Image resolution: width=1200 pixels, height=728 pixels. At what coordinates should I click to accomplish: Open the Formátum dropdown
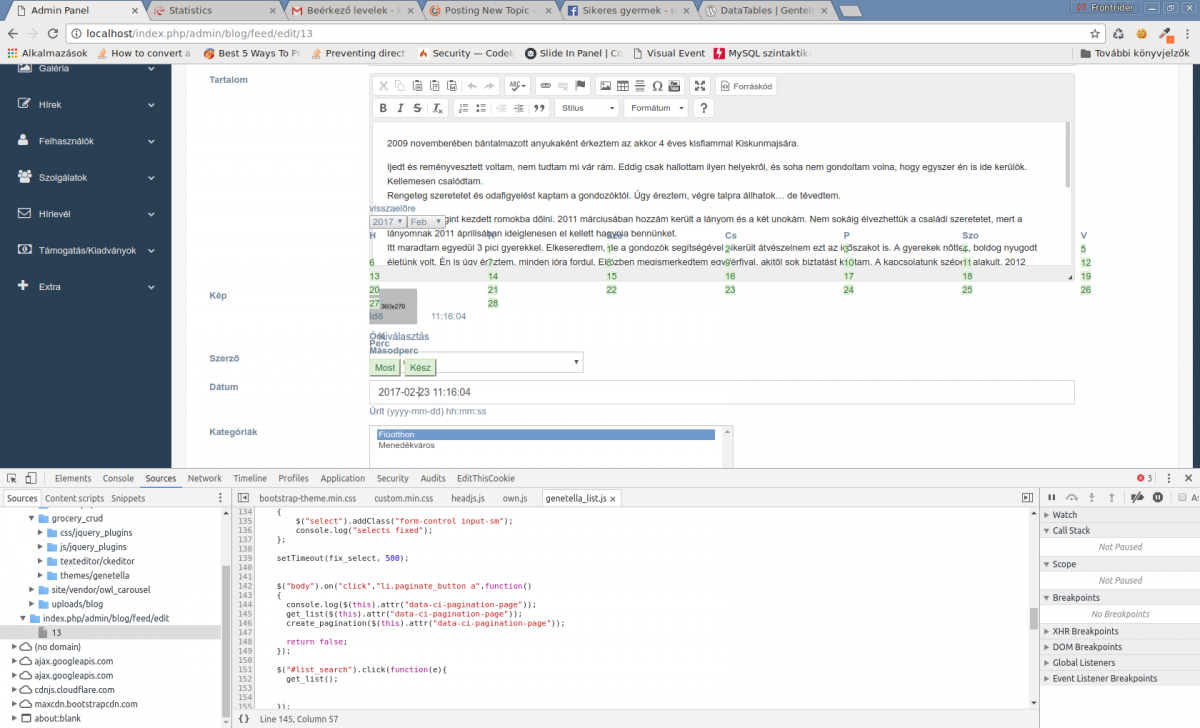[x=656, y=108]
